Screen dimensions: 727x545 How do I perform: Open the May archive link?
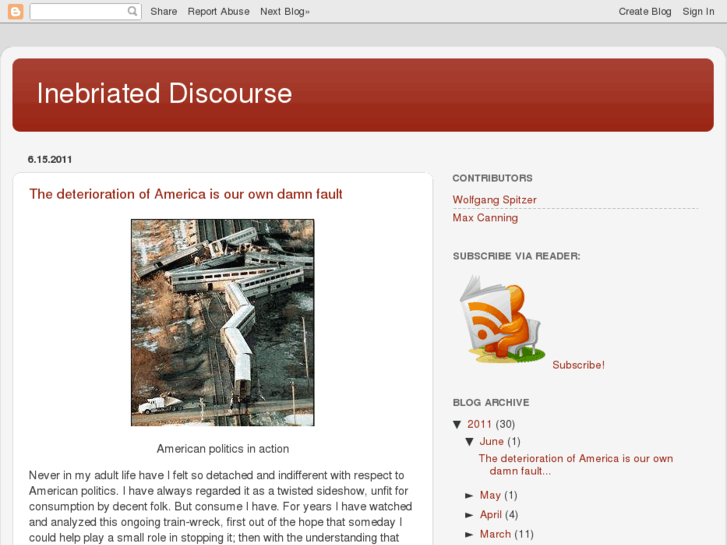490,495
